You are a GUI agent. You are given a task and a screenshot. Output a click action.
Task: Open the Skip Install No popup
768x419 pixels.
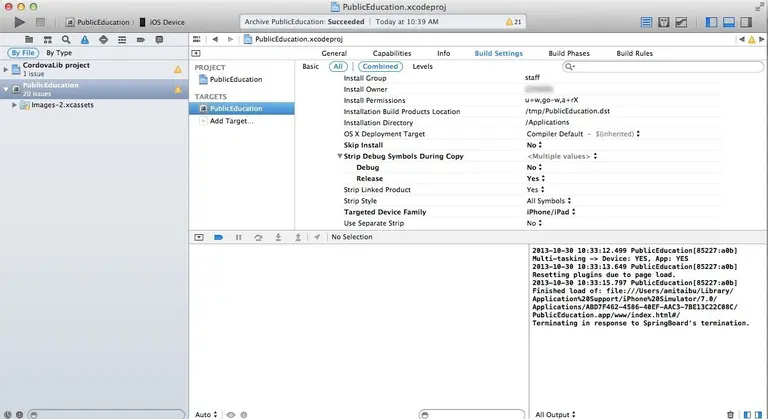click(x=534, y=145)
